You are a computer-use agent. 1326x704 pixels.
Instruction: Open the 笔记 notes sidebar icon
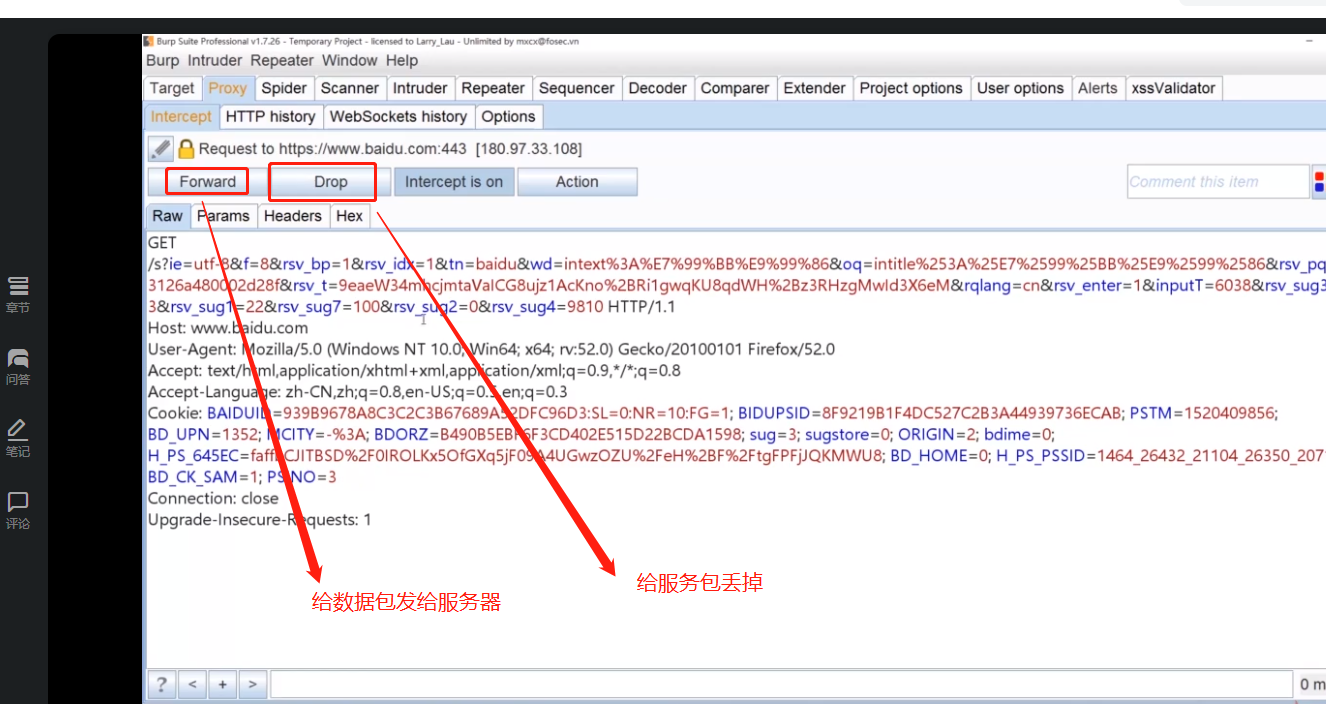18,438
